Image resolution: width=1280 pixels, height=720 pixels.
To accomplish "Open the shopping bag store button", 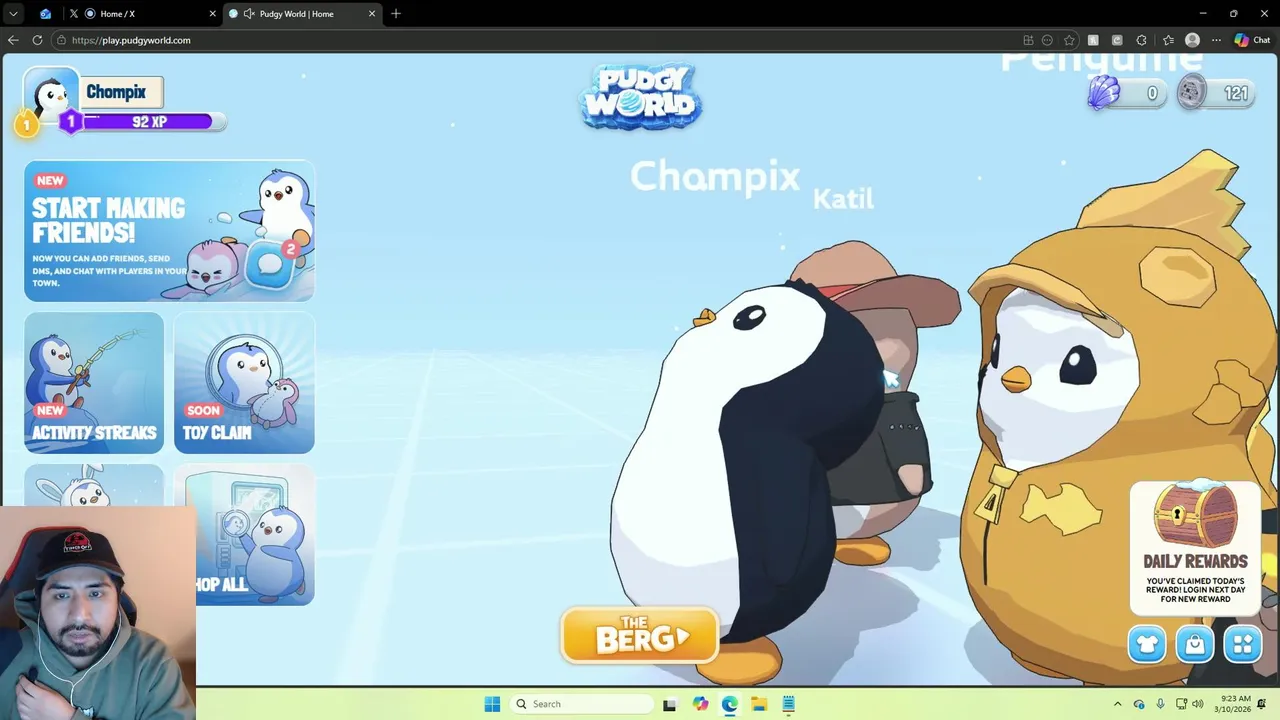I will point(1195,644).
